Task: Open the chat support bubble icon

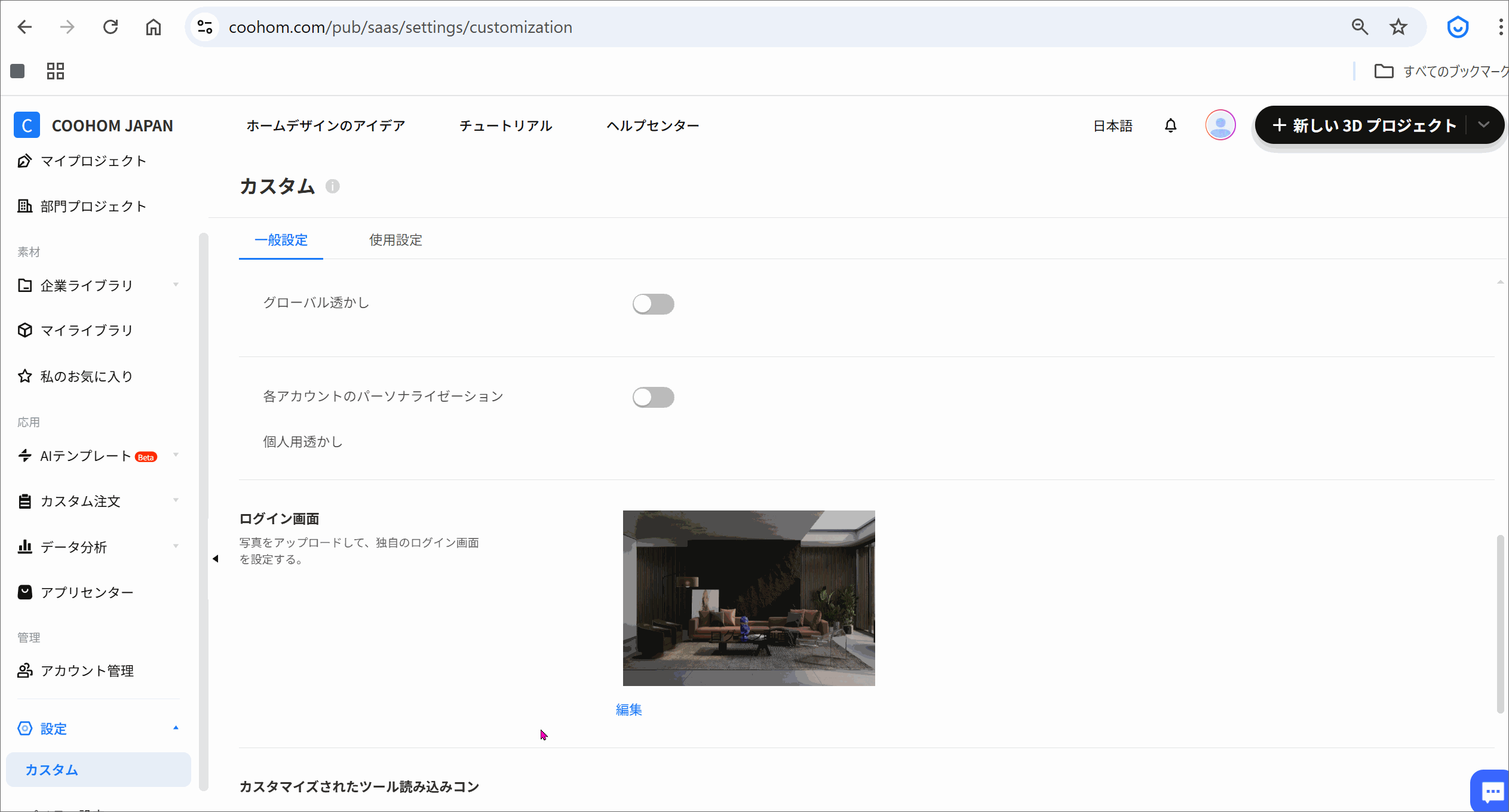Action: [1492, 792]
